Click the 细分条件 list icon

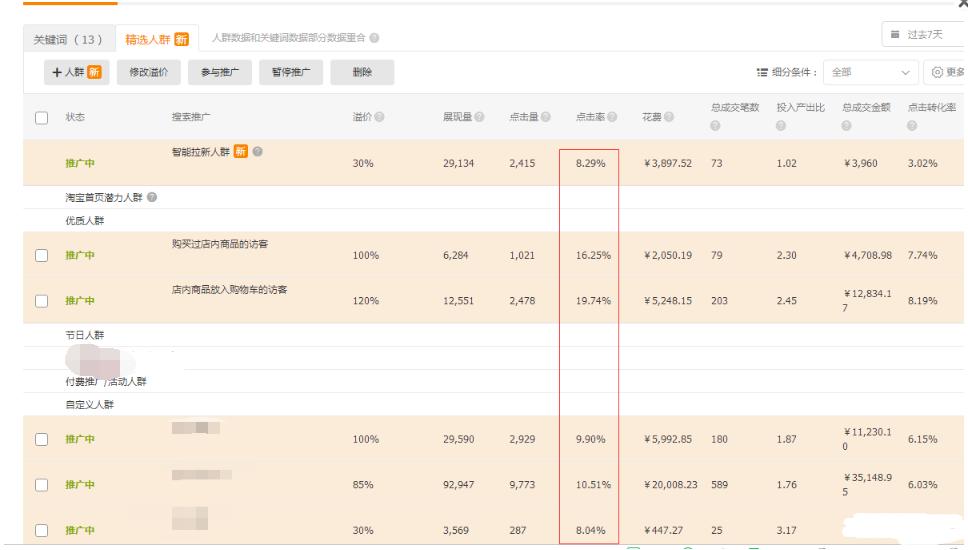762,72
